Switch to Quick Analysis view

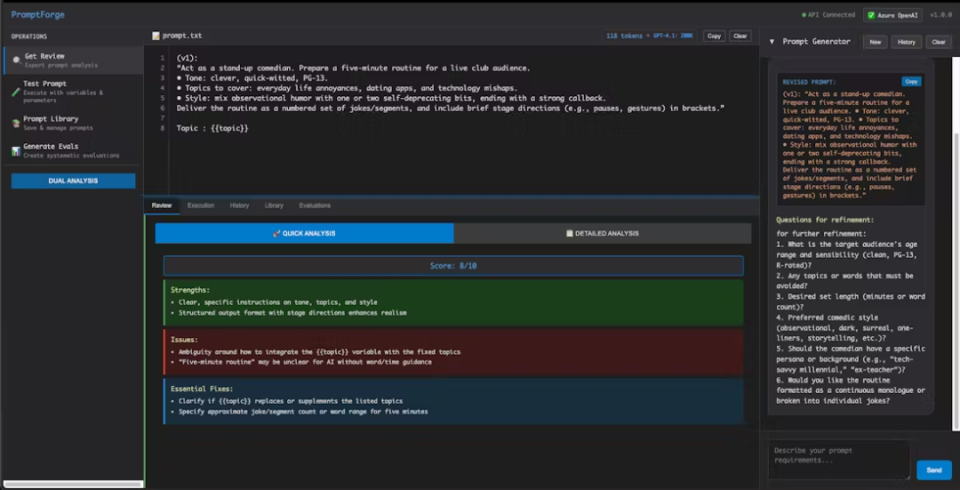point(304,233)
